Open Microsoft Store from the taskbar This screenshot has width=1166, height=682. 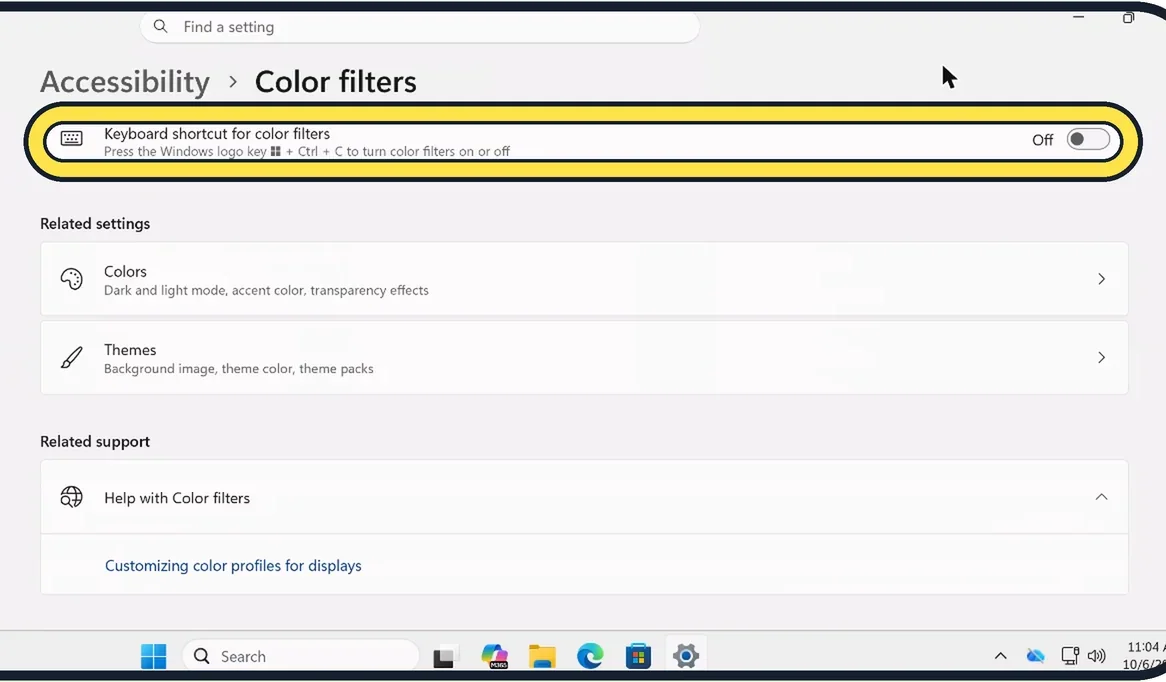638,656
